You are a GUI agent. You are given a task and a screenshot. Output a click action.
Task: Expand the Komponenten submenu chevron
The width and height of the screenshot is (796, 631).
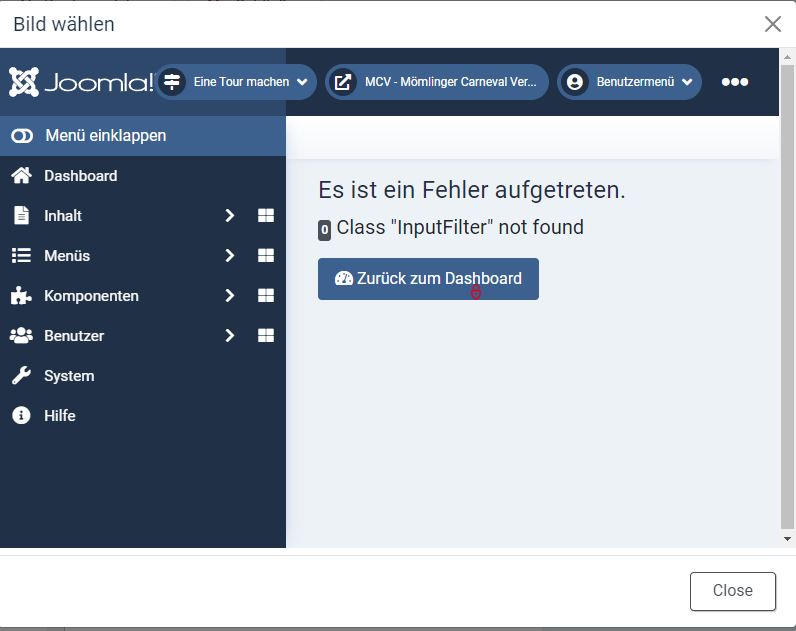[229, 296]
